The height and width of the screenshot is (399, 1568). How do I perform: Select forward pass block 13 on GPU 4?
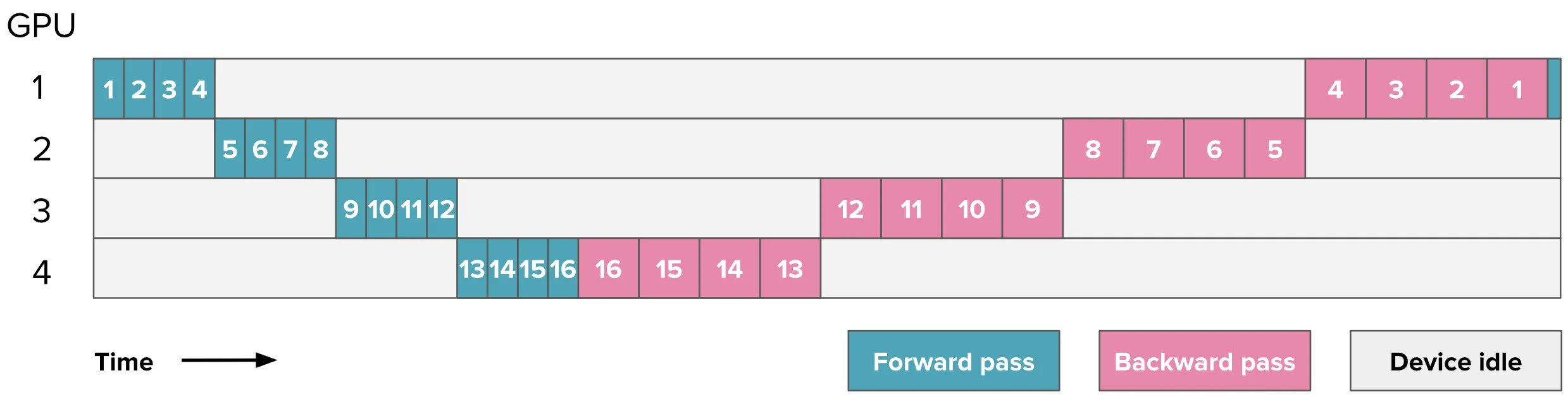[472, 269]
